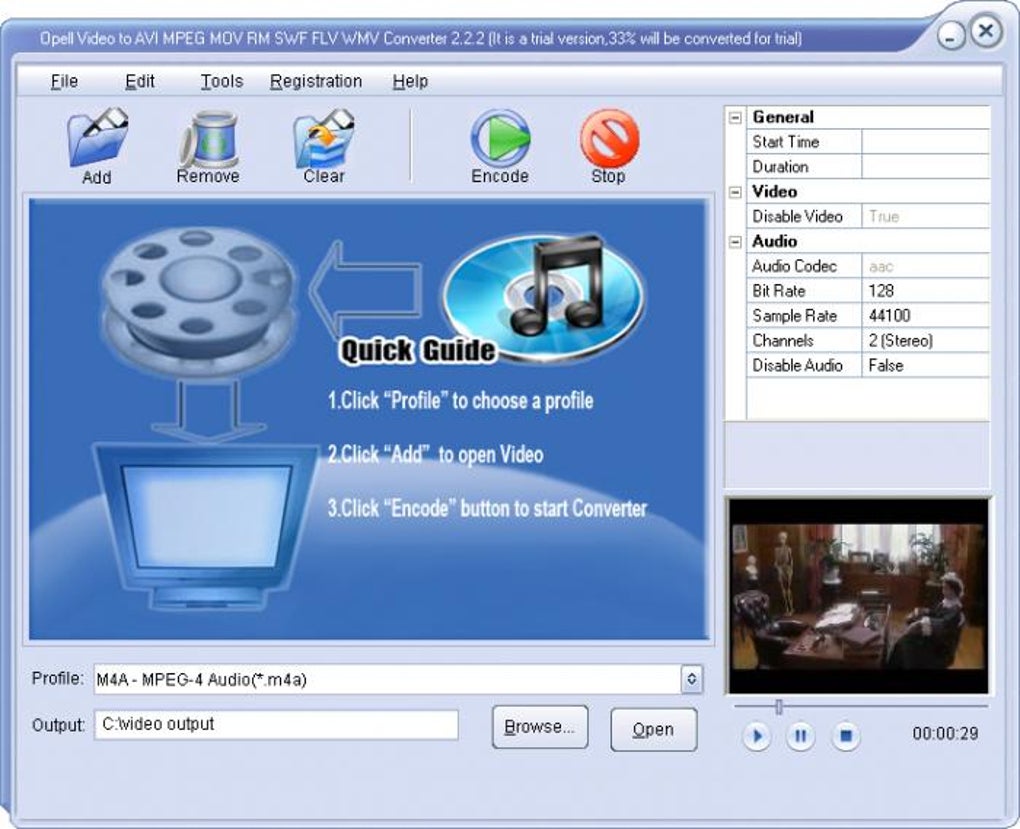Screen dimensions: 1020x829
Task: Close the converter window
Action: (x=986, y=31)
